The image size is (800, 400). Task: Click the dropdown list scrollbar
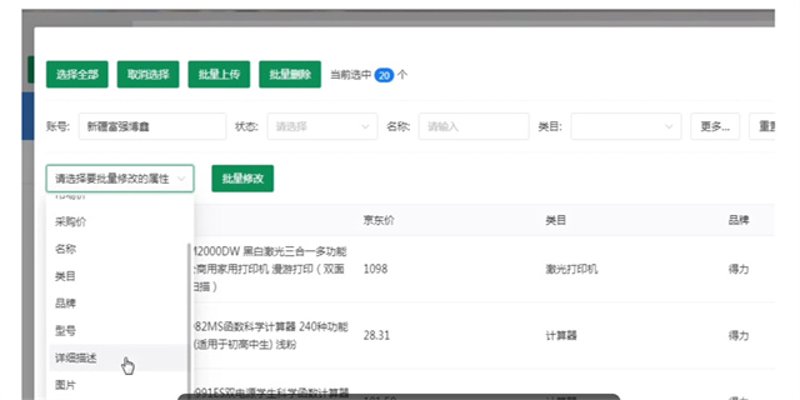pyautogui.click(x=190, y=321)
